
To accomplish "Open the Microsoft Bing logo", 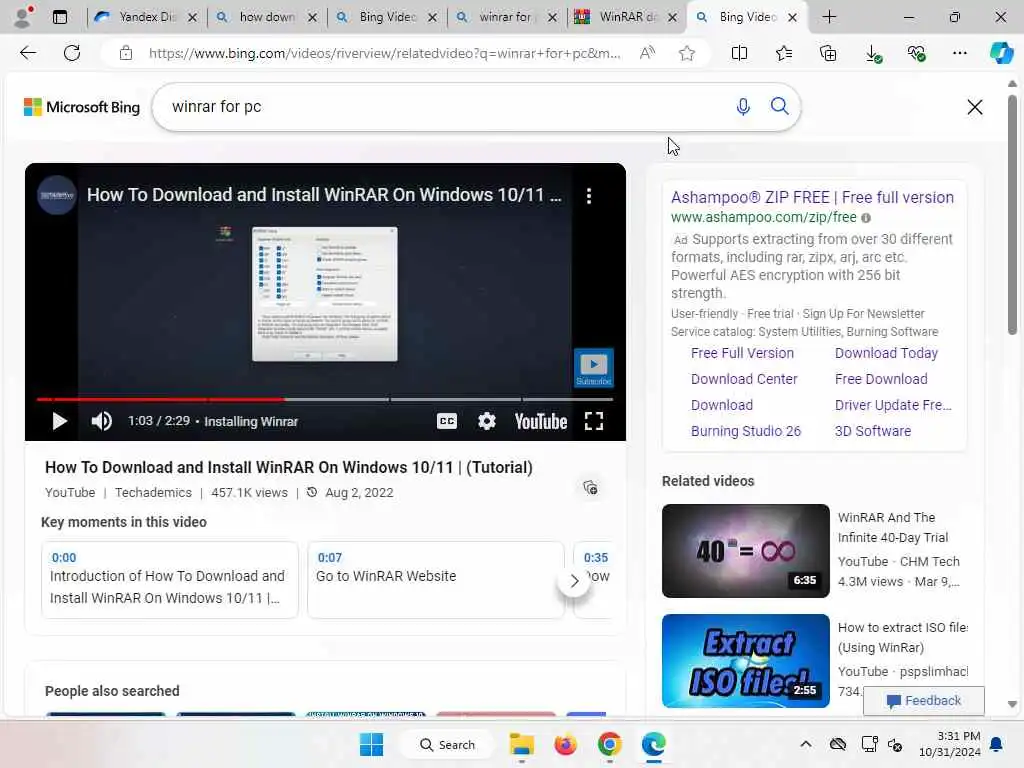I will pyautogui.click(x=82, y=107).
